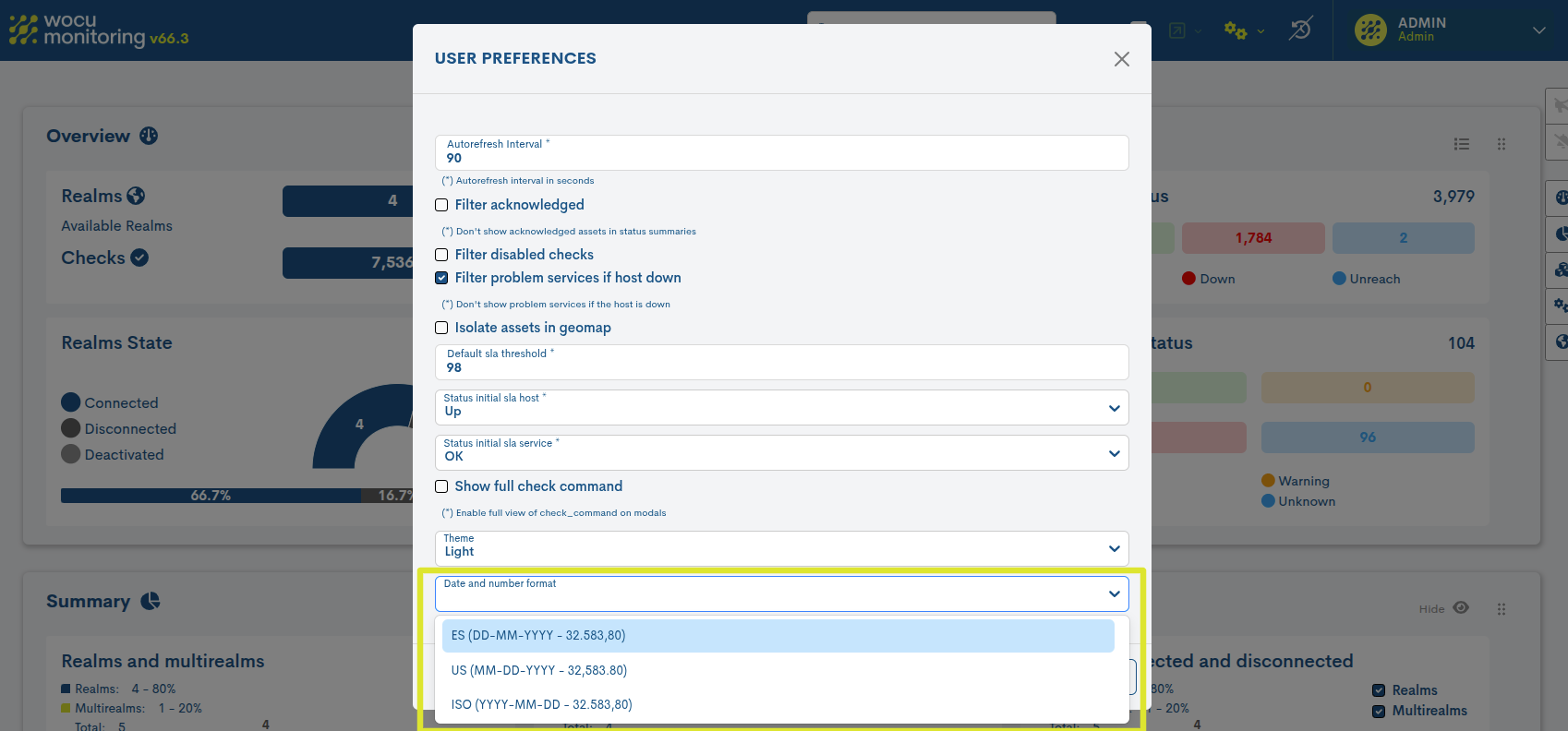This screenshot has width=1568, height=731.
Task: Toggle the Summary panel Hide eye icon
Action: pos(1461,608)
